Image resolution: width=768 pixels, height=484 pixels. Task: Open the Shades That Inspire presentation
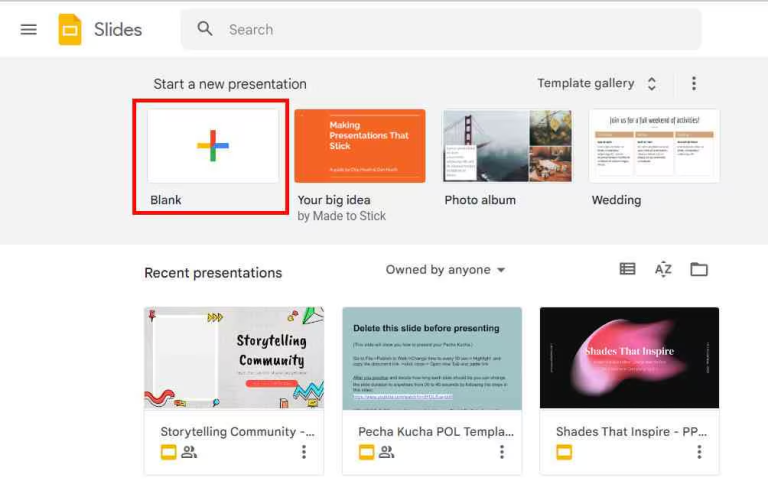point(629,358)
